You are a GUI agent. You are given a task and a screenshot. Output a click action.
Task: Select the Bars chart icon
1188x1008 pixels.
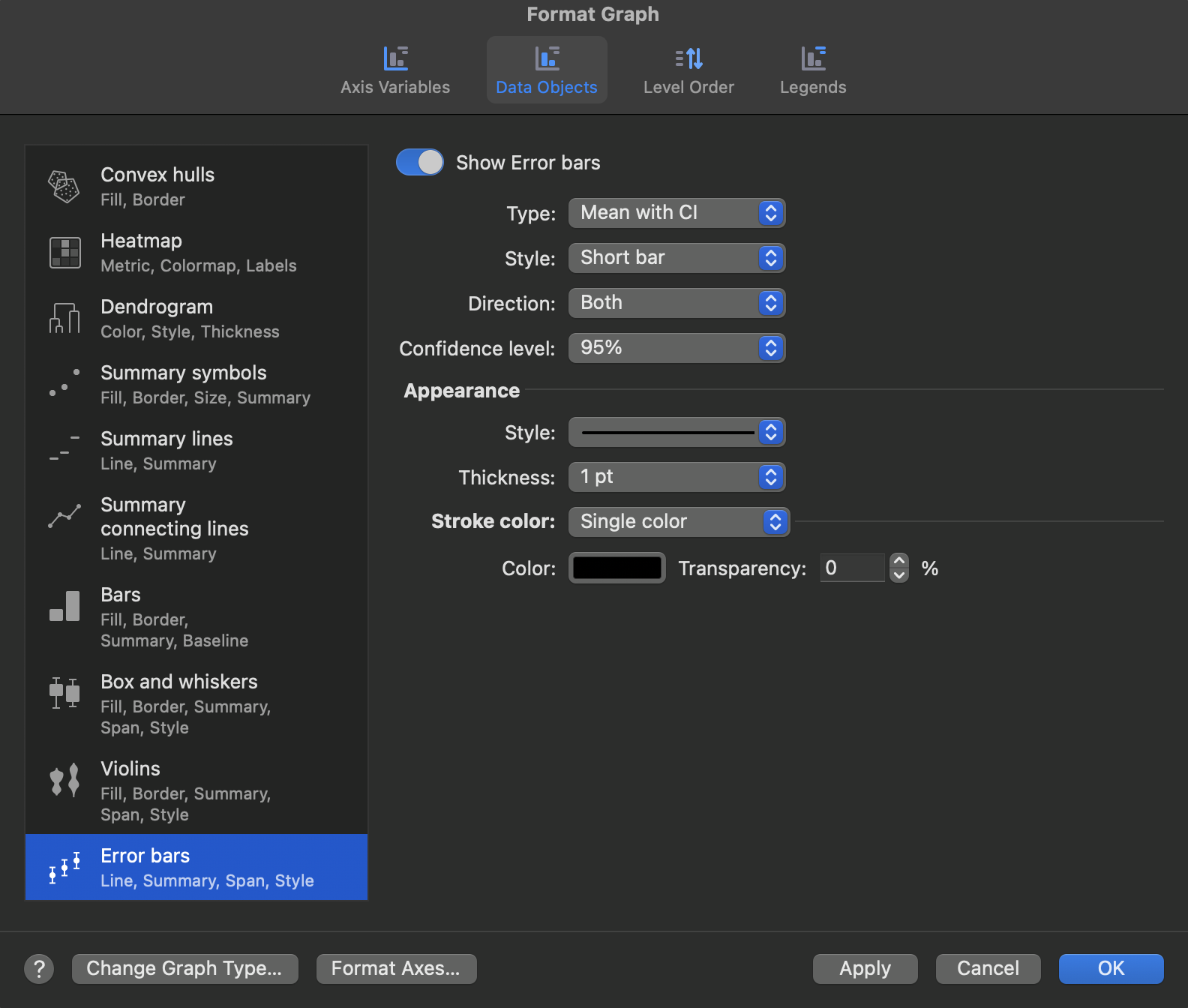pyautogui.click(x=64, y=606)
